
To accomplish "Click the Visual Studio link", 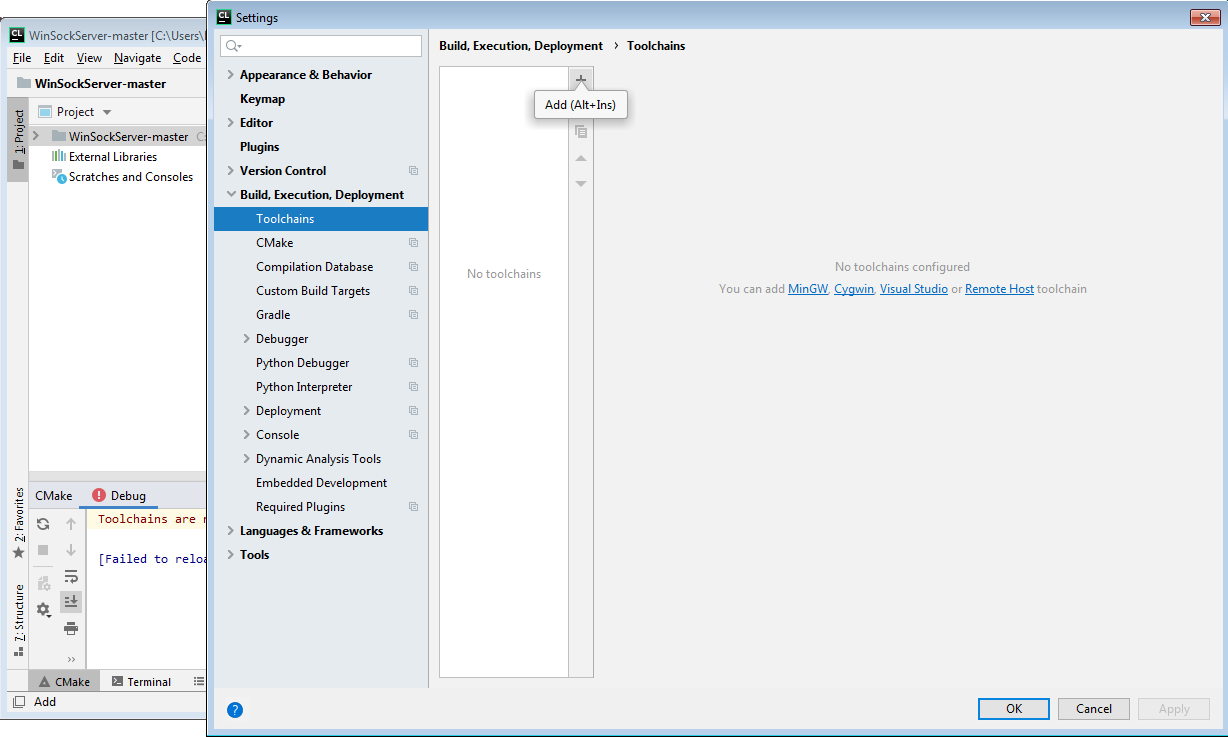I will pos(914,289).
